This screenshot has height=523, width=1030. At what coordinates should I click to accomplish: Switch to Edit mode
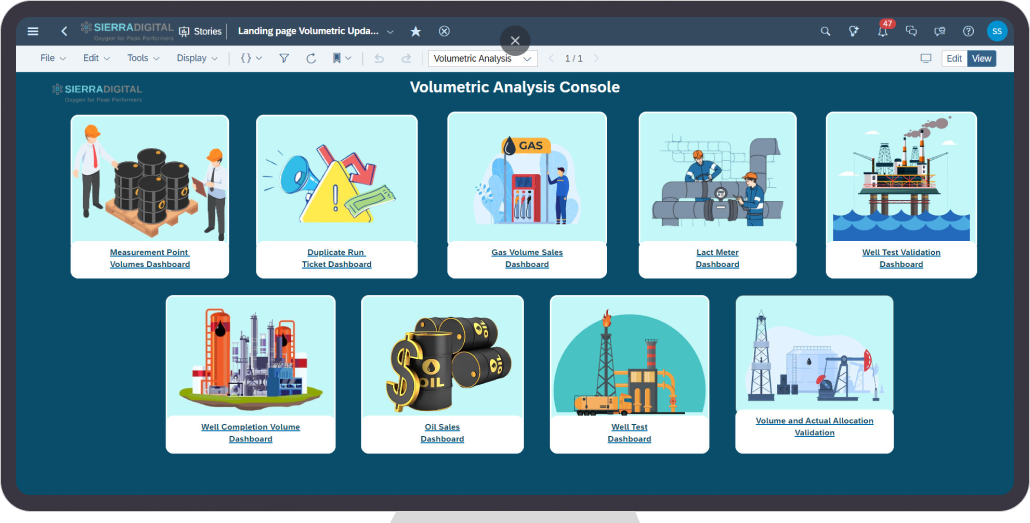click(954, 58)
